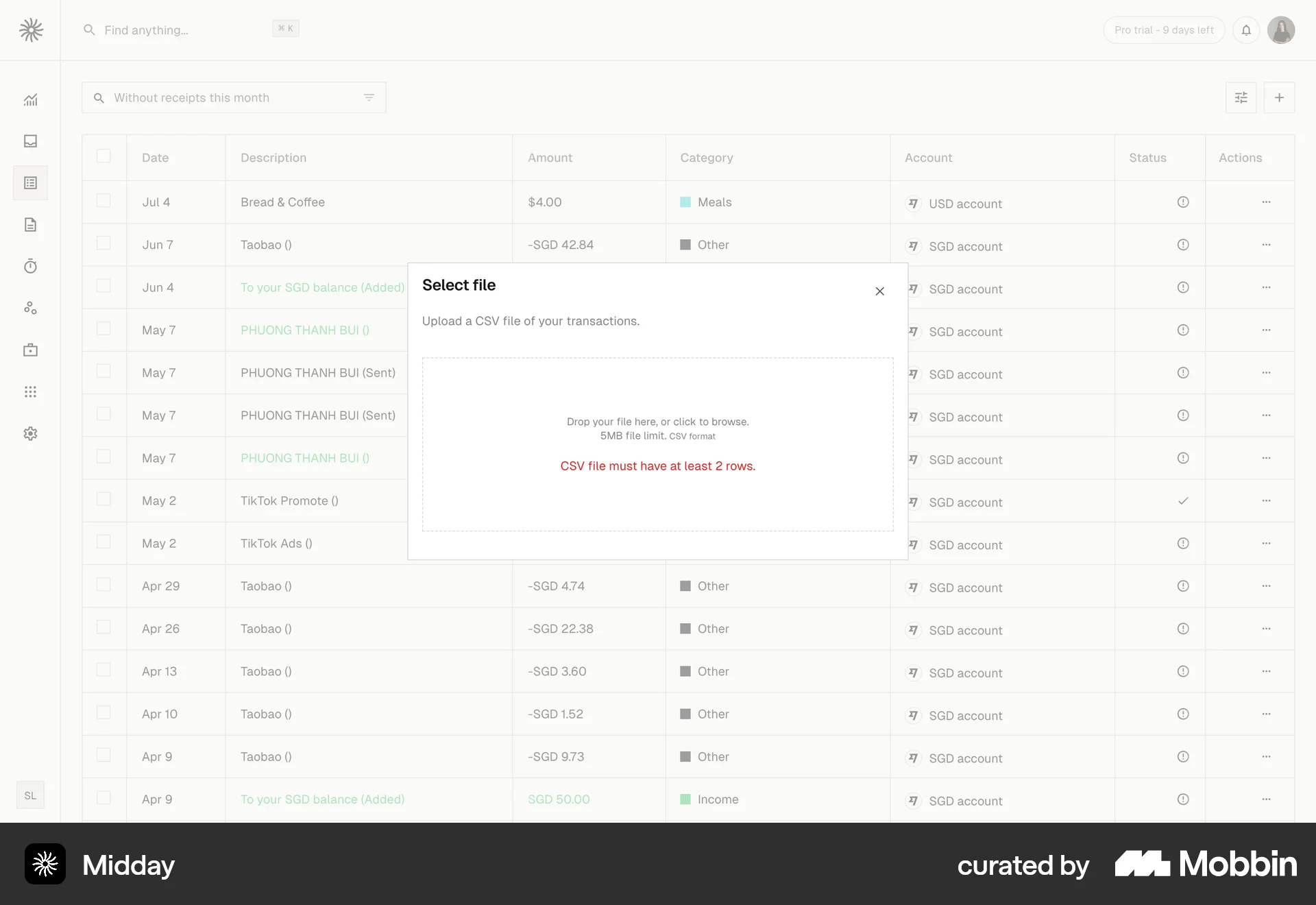Click the Pro trial days left button
This screenshot has width=1316, height=905.
[x=1163, y=30]
